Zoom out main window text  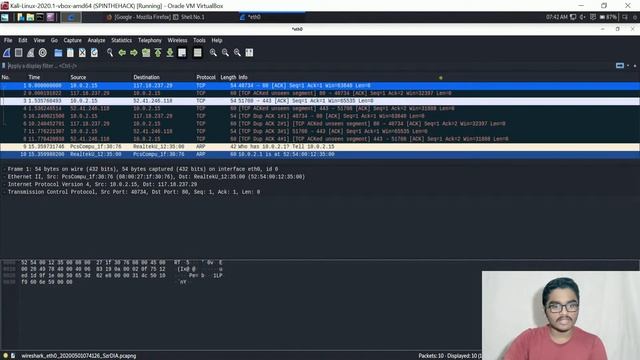(x=225, y=53)
